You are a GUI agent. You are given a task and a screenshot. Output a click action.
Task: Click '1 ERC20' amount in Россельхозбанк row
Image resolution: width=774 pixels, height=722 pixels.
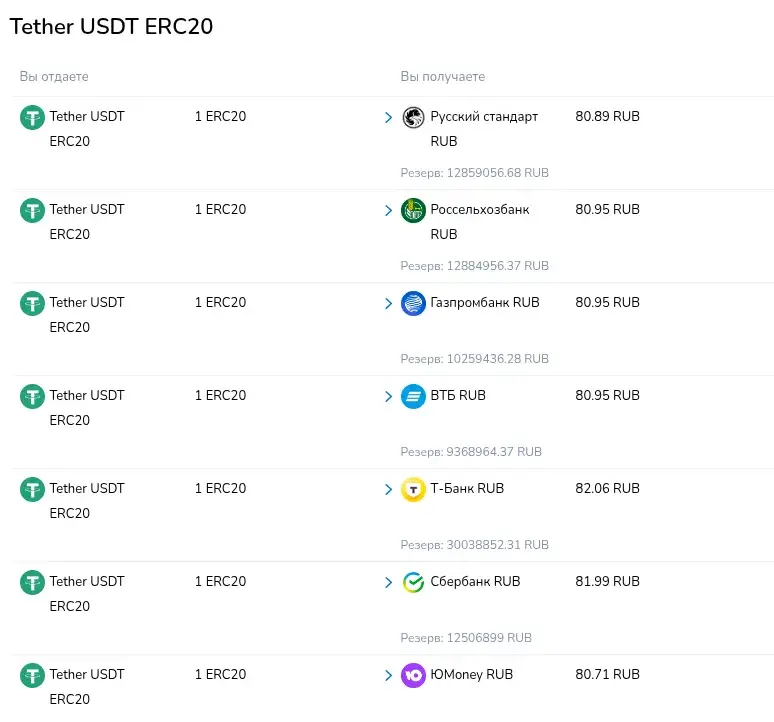click(220, 209)
